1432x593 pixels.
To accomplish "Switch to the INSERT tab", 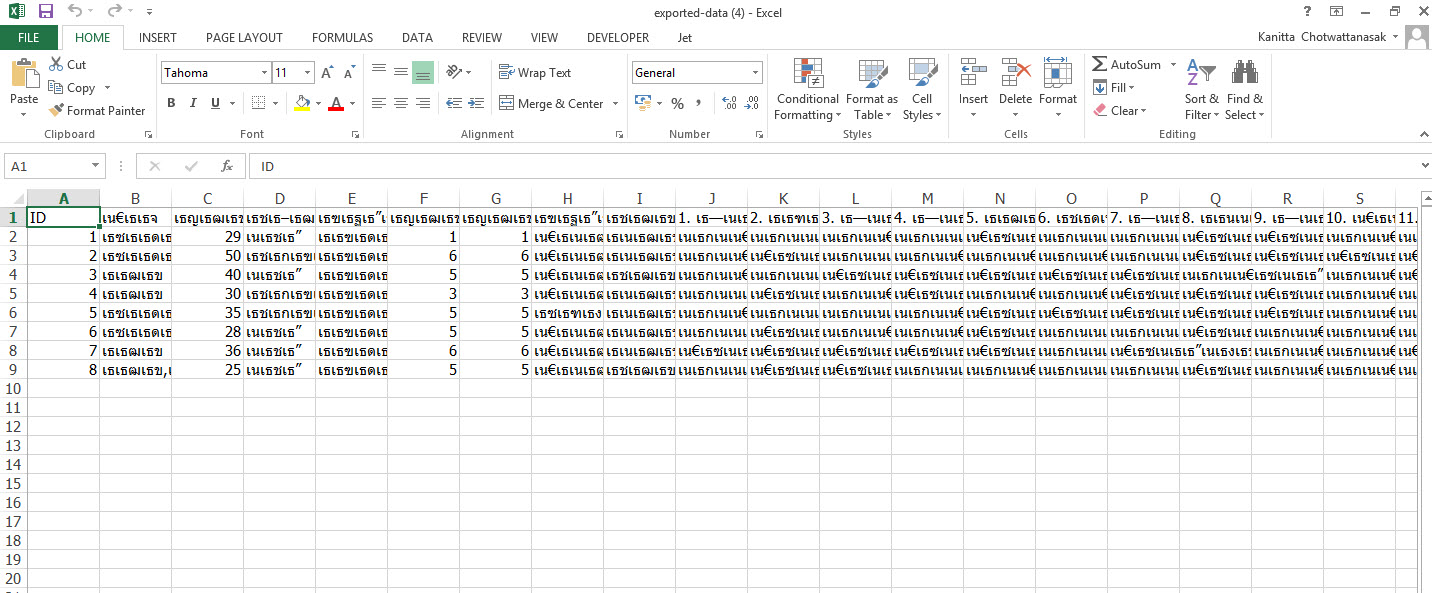I will 158,38.
